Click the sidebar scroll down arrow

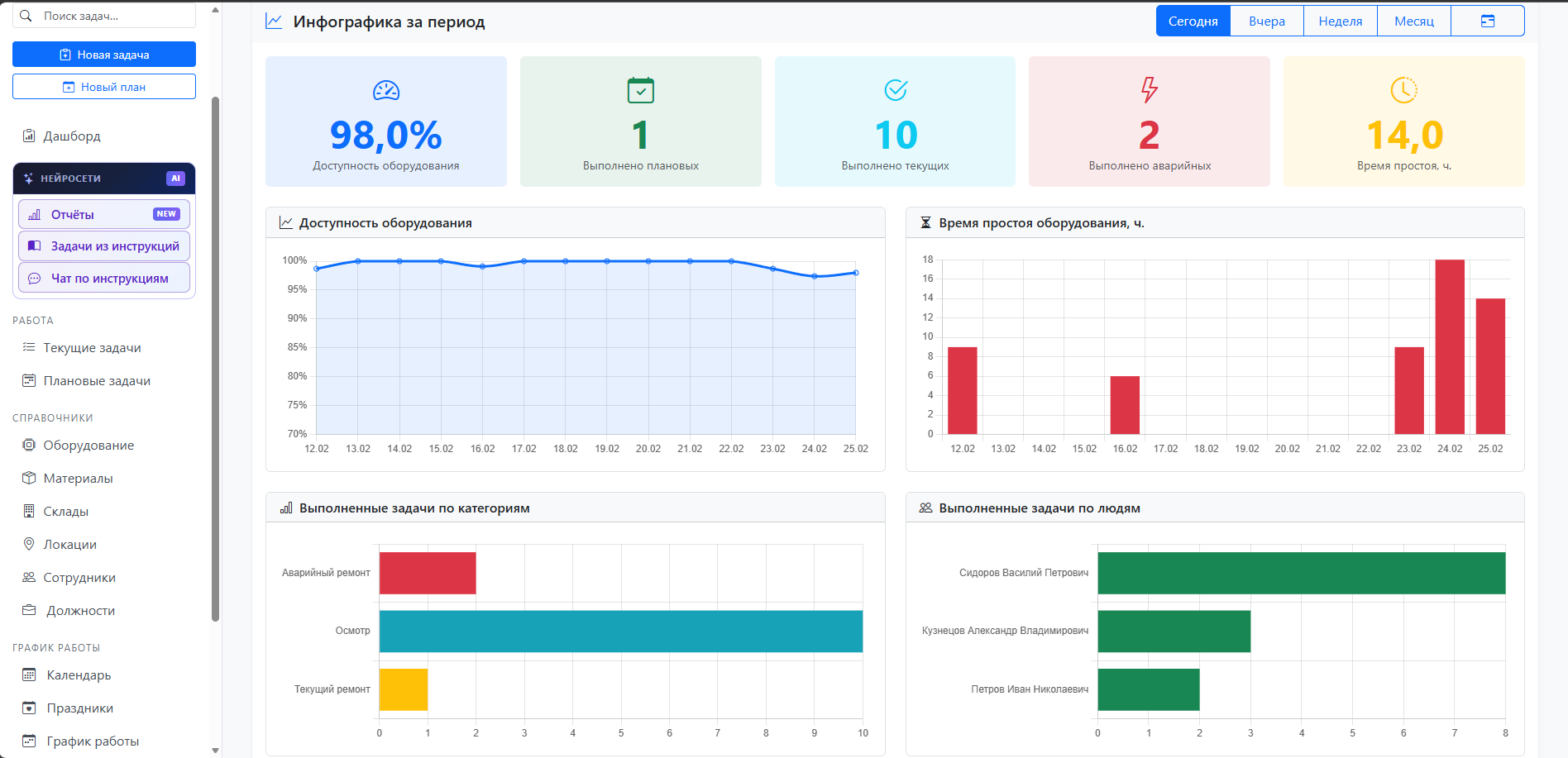[216, 751]
